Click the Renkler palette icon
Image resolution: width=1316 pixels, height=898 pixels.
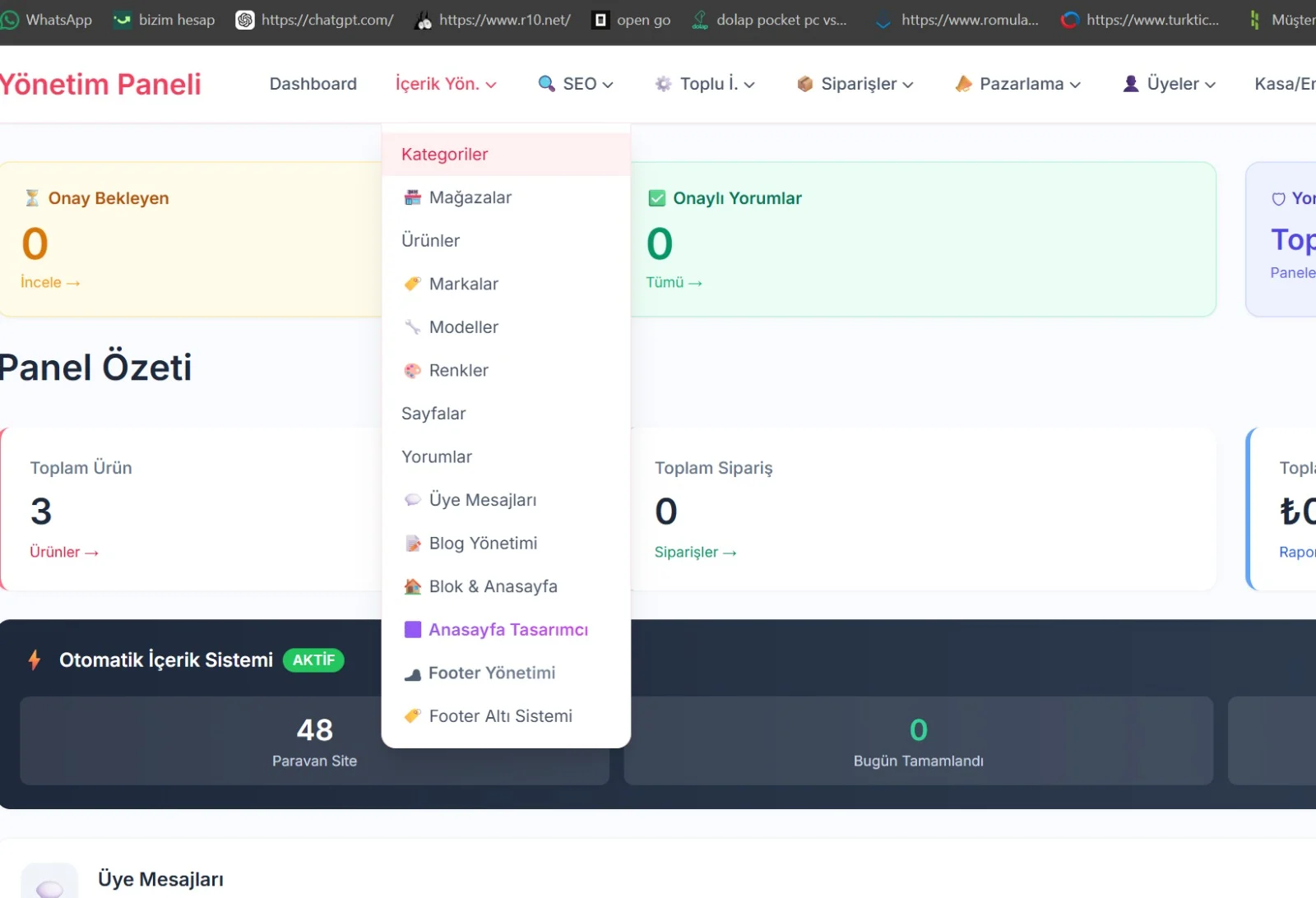[x=412, y=370]
